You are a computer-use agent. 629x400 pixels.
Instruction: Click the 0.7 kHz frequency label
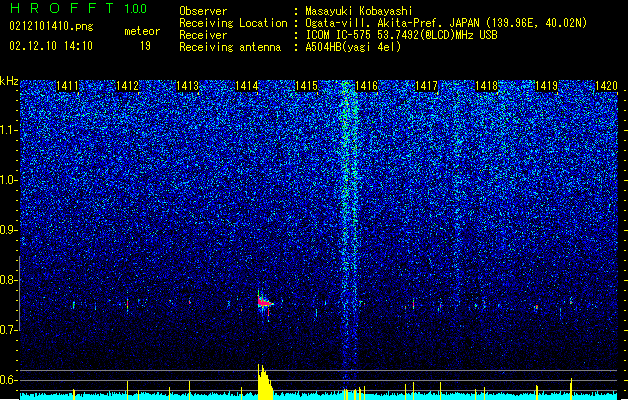tap(9, 330)
